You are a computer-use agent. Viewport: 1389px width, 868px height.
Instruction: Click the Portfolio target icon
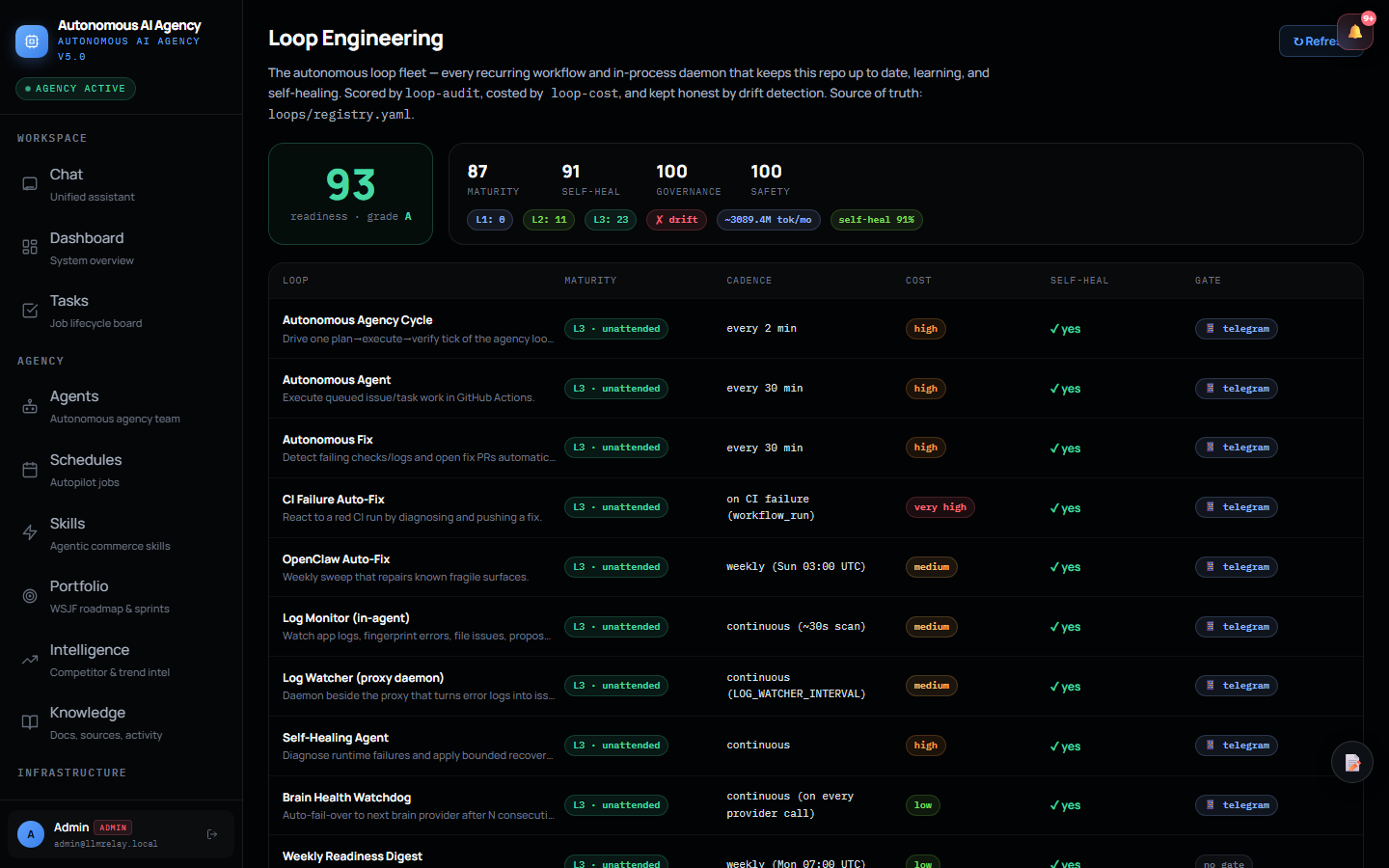tap(30, 596)
